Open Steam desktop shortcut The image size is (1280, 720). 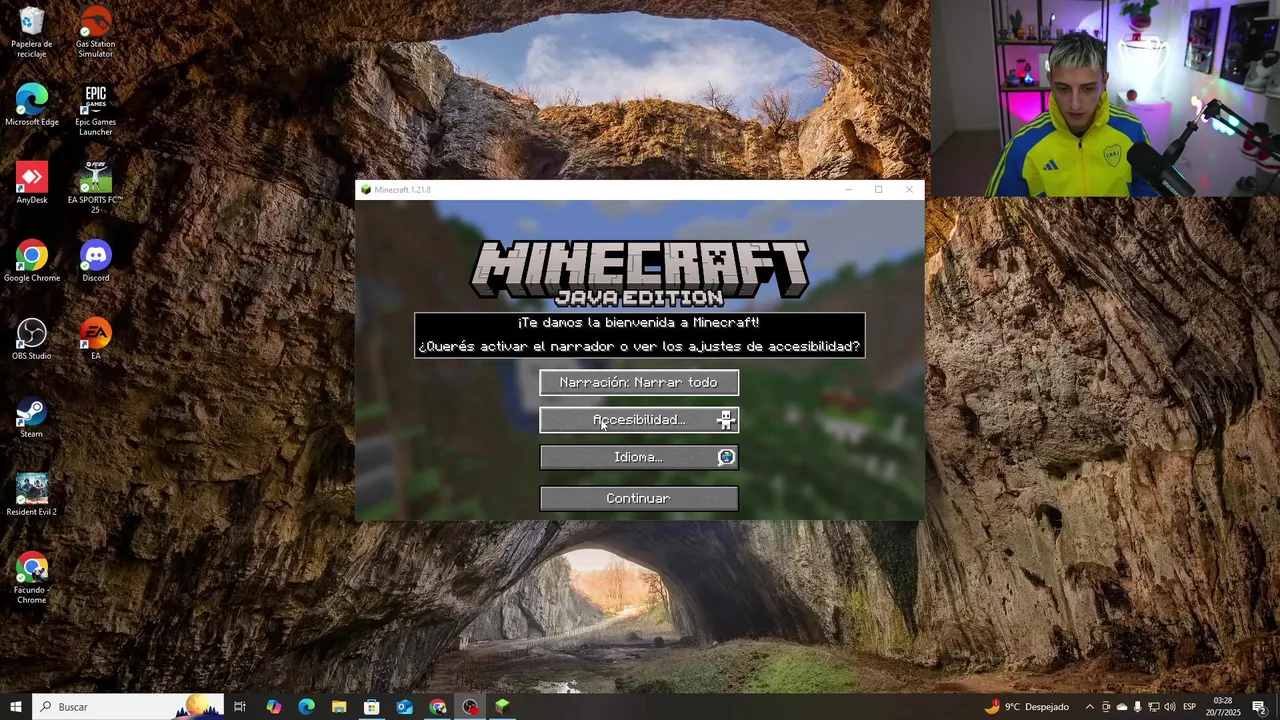pos(31,417)
